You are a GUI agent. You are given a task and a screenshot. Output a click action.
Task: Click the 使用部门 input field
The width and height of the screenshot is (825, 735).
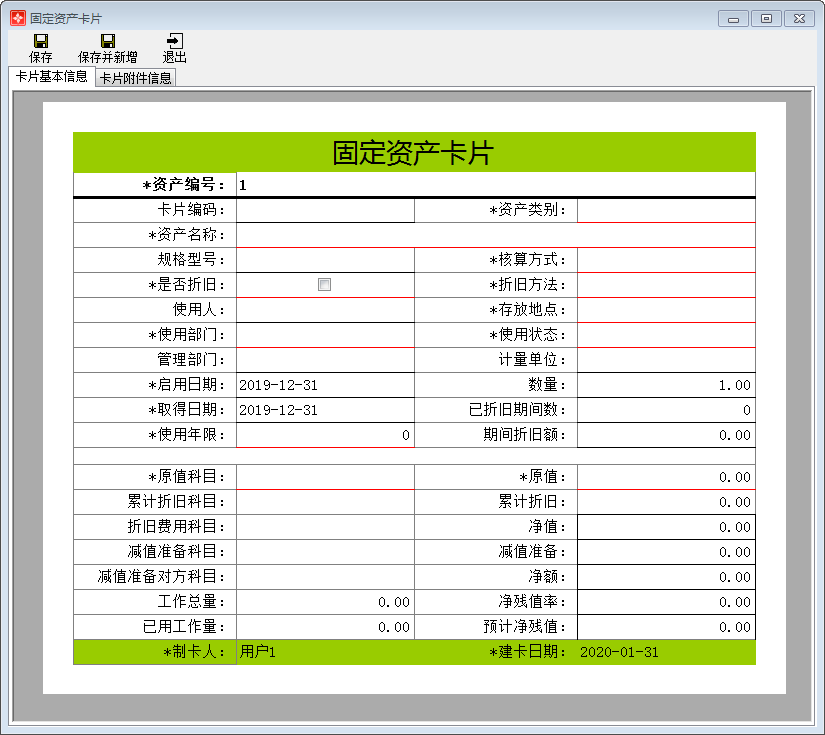click(x=324, y=334)
